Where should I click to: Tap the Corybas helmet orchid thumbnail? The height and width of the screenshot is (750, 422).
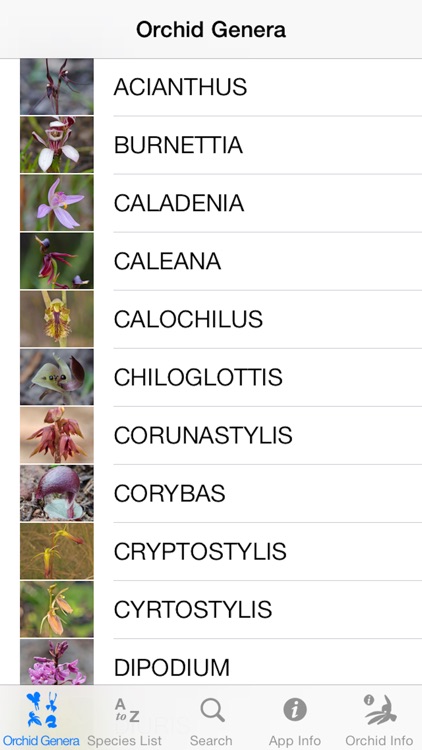click(57, 493)
